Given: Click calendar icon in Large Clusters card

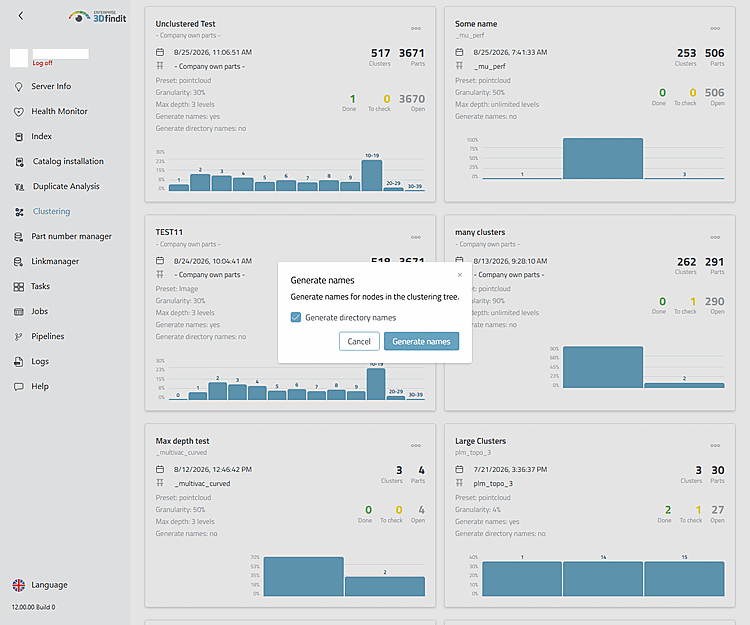Looking at the screenshot, I should (460, 469).
